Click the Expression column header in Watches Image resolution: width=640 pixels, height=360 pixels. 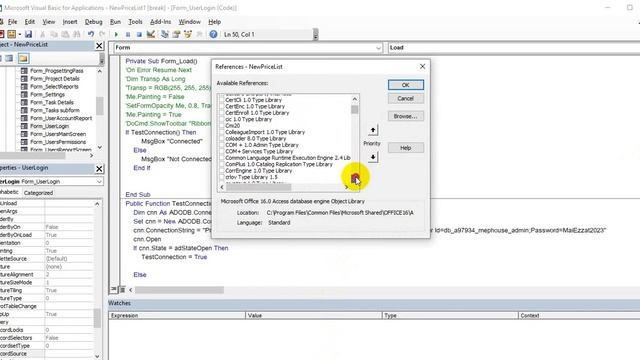177,316
